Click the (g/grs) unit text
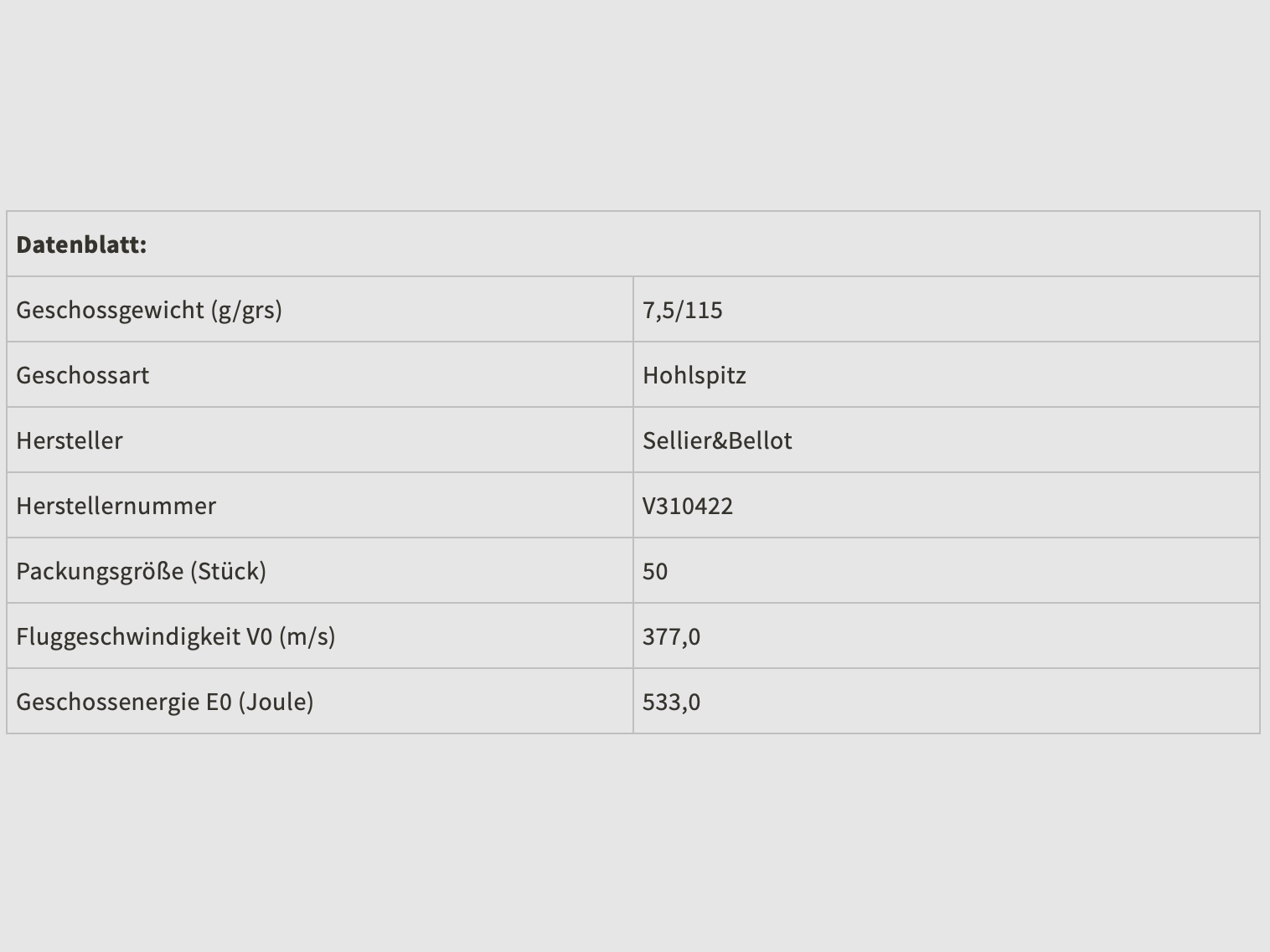The width and height of the screenshot is (1270, 952). [246, 310]
